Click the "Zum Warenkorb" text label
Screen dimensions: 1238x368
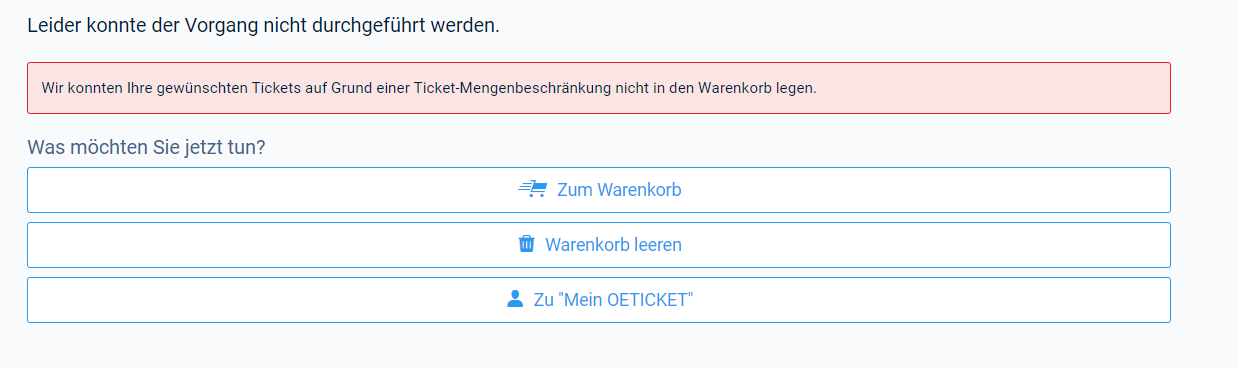[x=619, y=190]
